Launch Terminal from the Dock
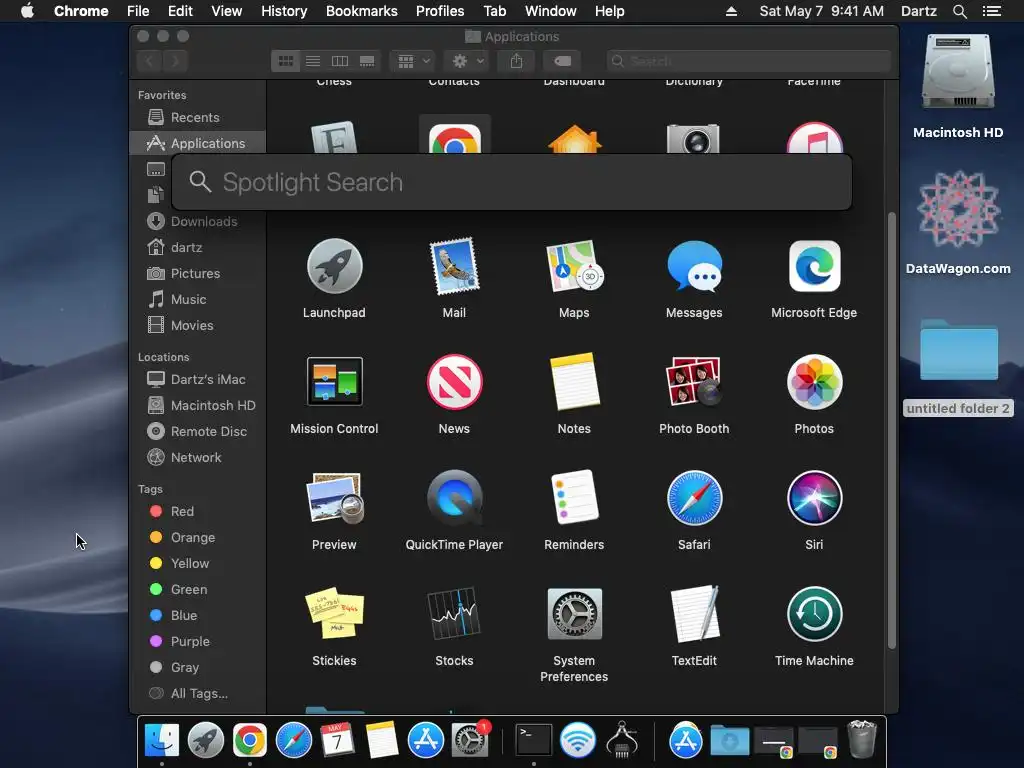 pos(534,741)
